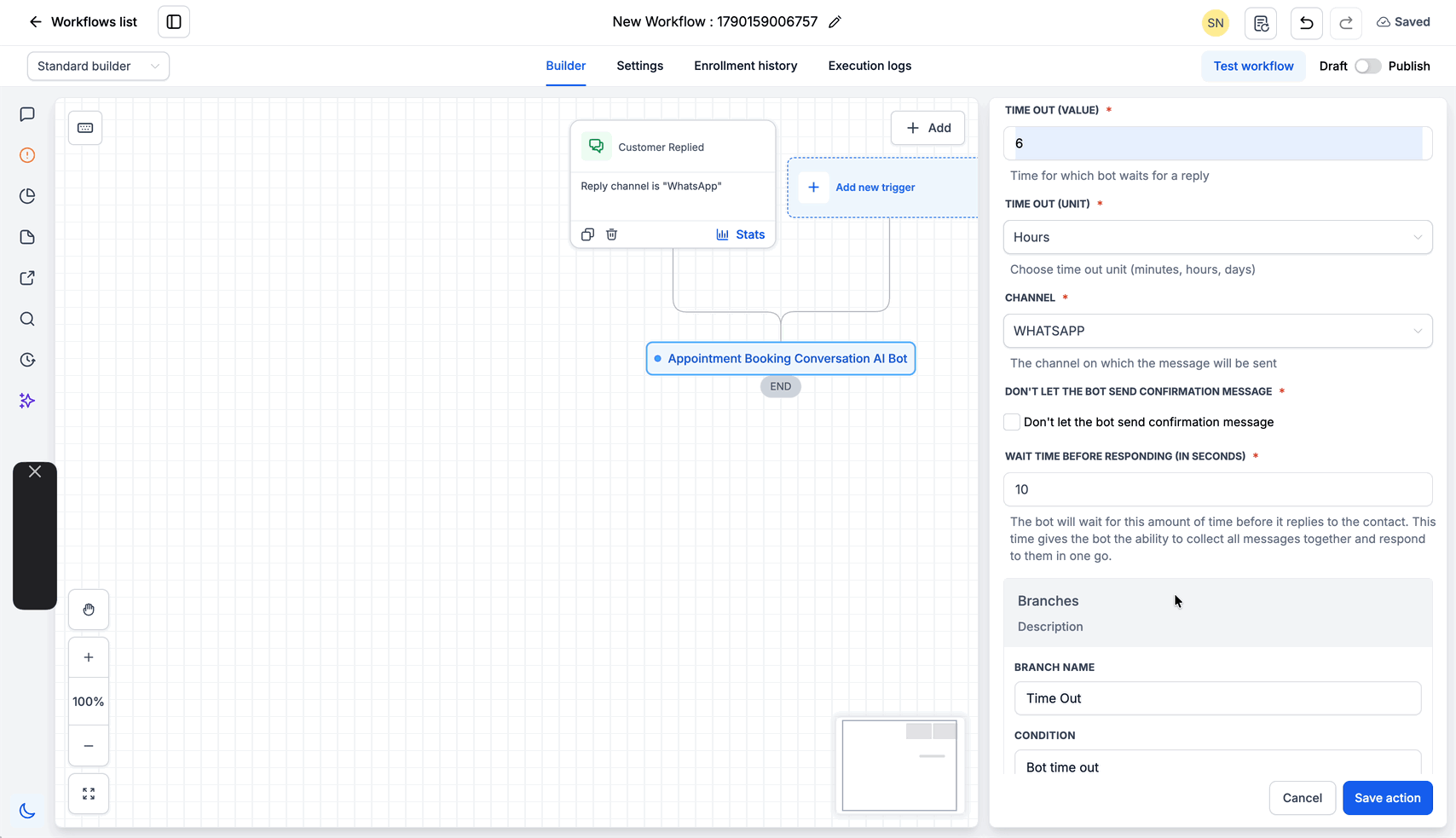Image resolution: width=1456 pixels, height=838 pixels.
Task: Open the AI sparkle icon in sidebar
Action: 27,401
